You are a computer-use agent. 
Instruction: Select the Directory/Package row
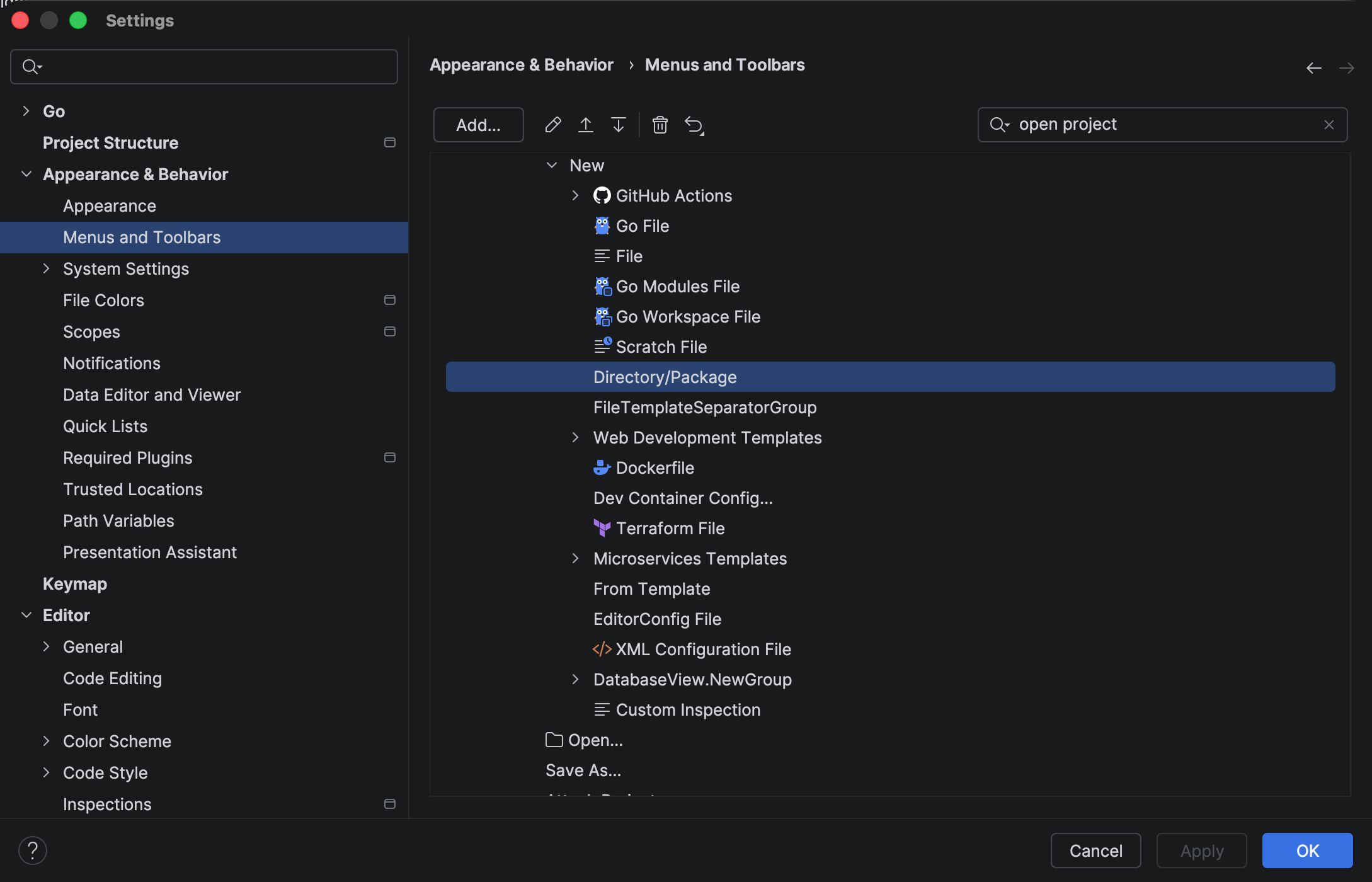[890, 377]
